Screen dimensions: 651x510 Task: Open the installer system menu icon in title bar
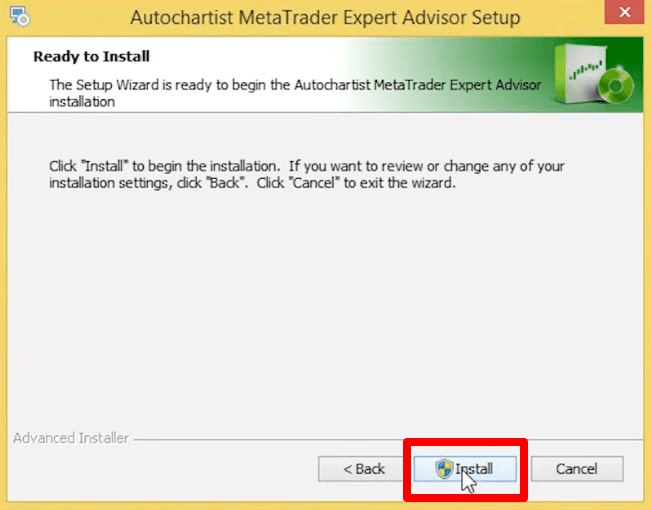pyautogui.click(x=20, y=17)
